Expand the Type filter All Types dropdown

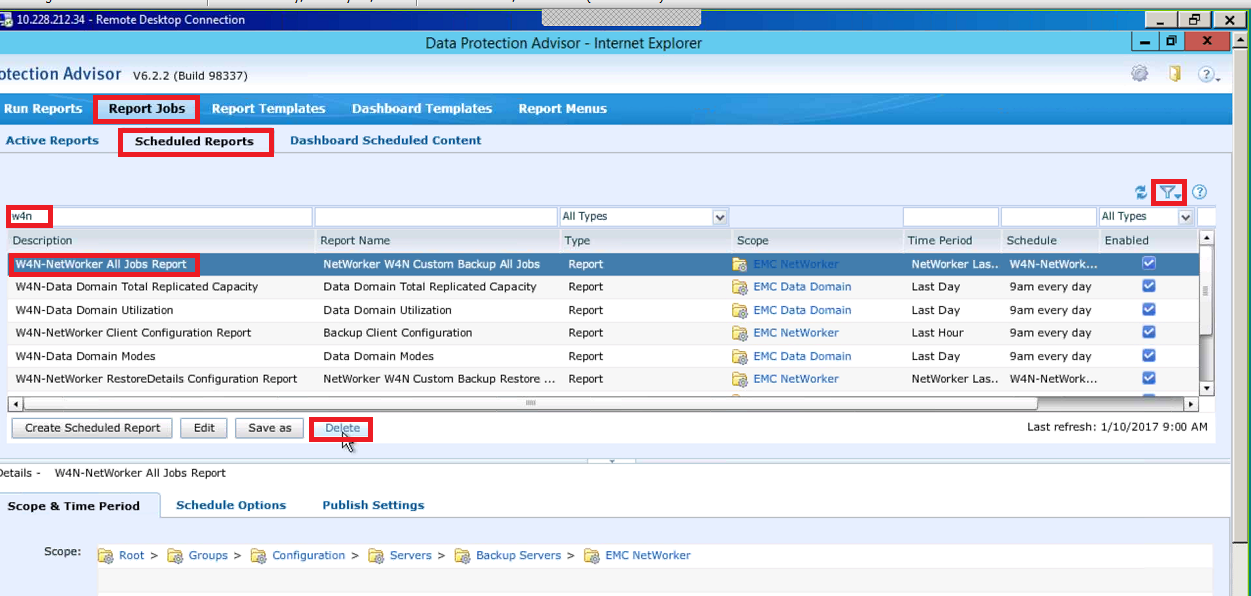tap(719, 217)
